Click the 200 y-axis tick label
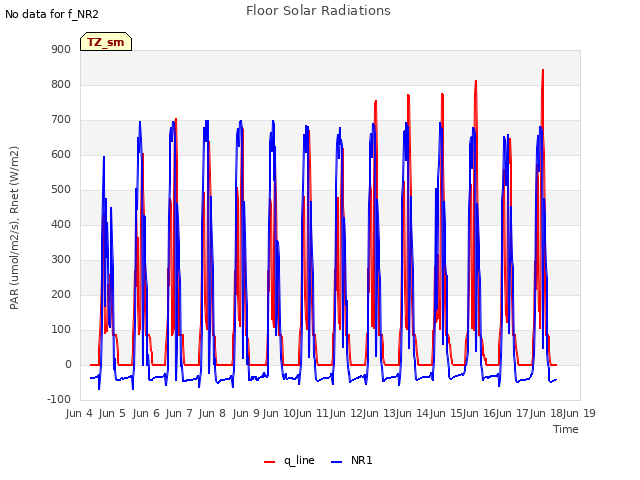 61,295
